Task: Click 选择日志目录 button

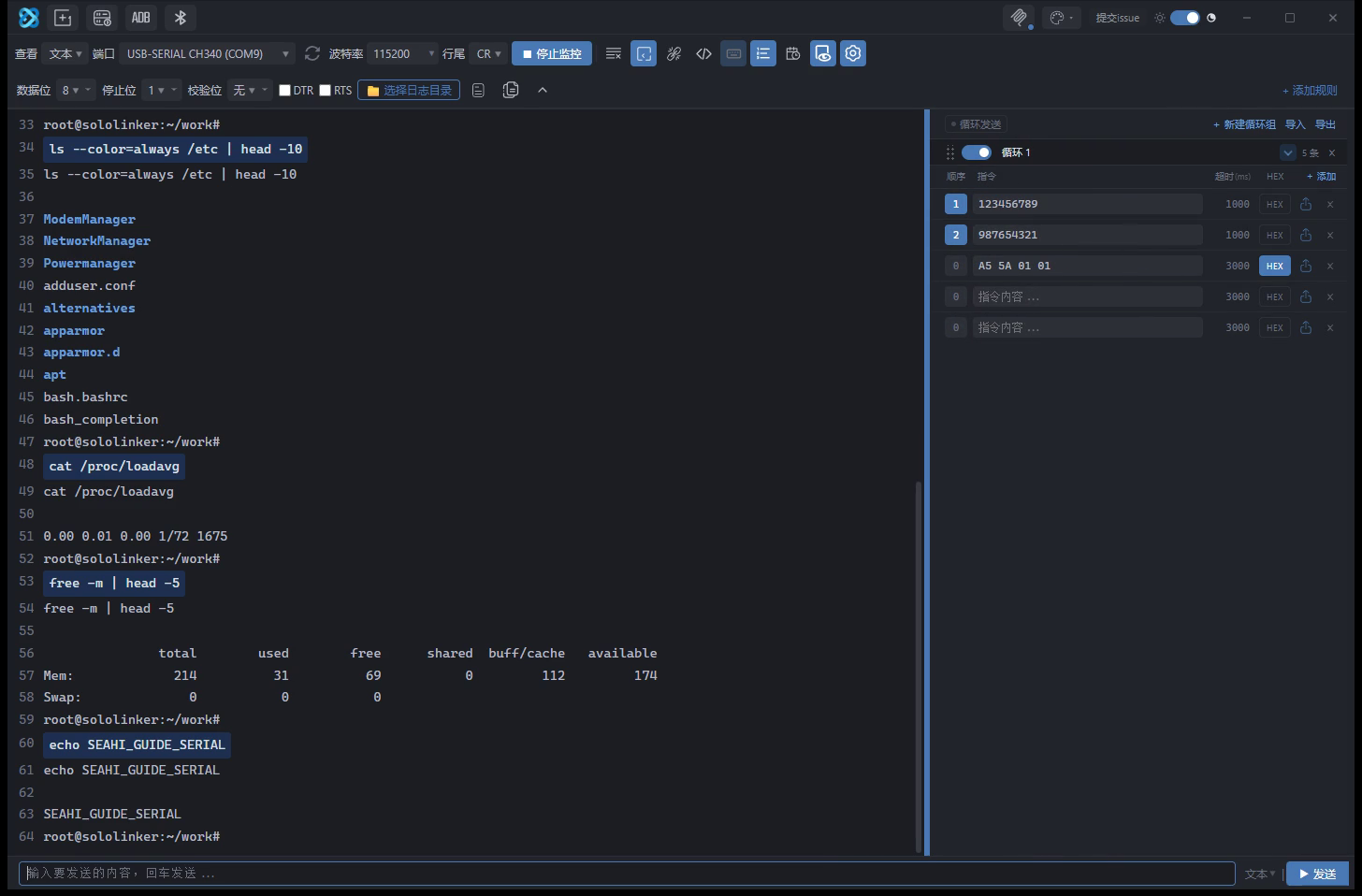Action: click(x=410, y=91)
